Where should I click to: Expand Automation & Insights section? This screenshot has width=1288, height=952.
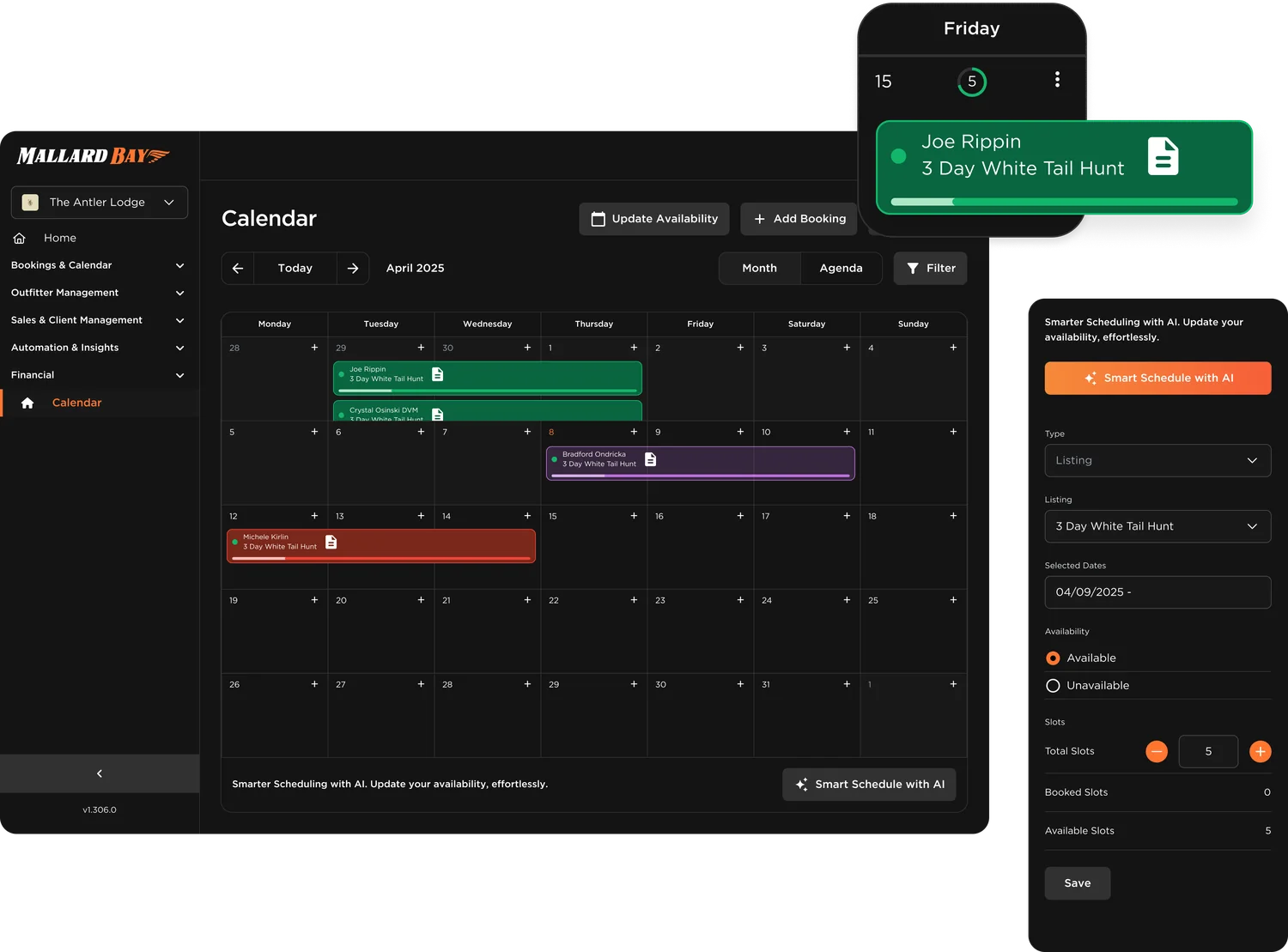100,348
